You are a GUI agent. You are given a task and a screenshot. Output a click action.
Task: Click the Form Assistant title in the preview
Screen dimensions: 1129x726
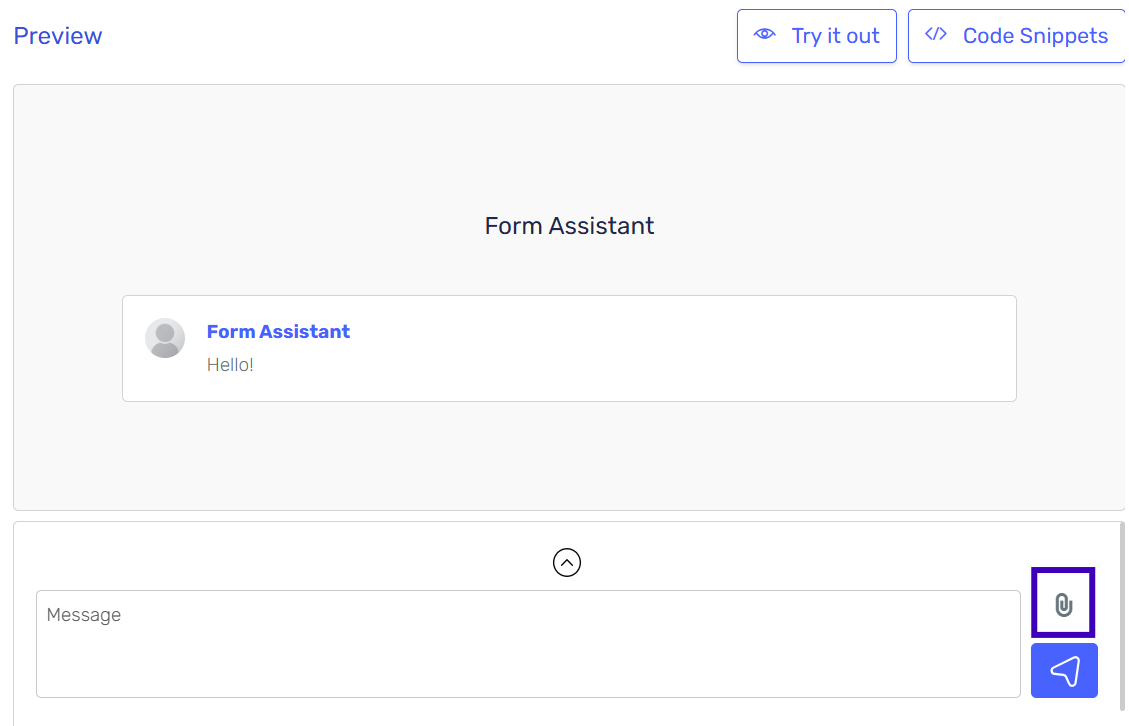coord(569,226)
